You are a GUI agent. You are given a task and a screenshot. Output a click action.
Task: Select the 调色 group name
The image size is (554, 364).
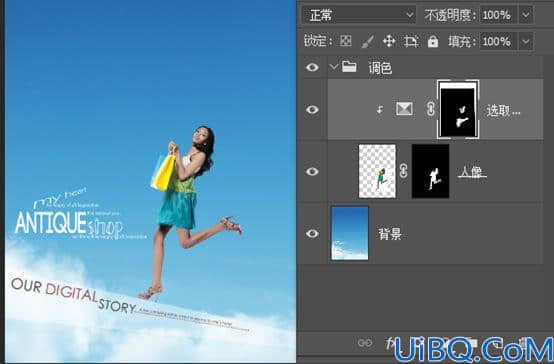pos(380,67)
